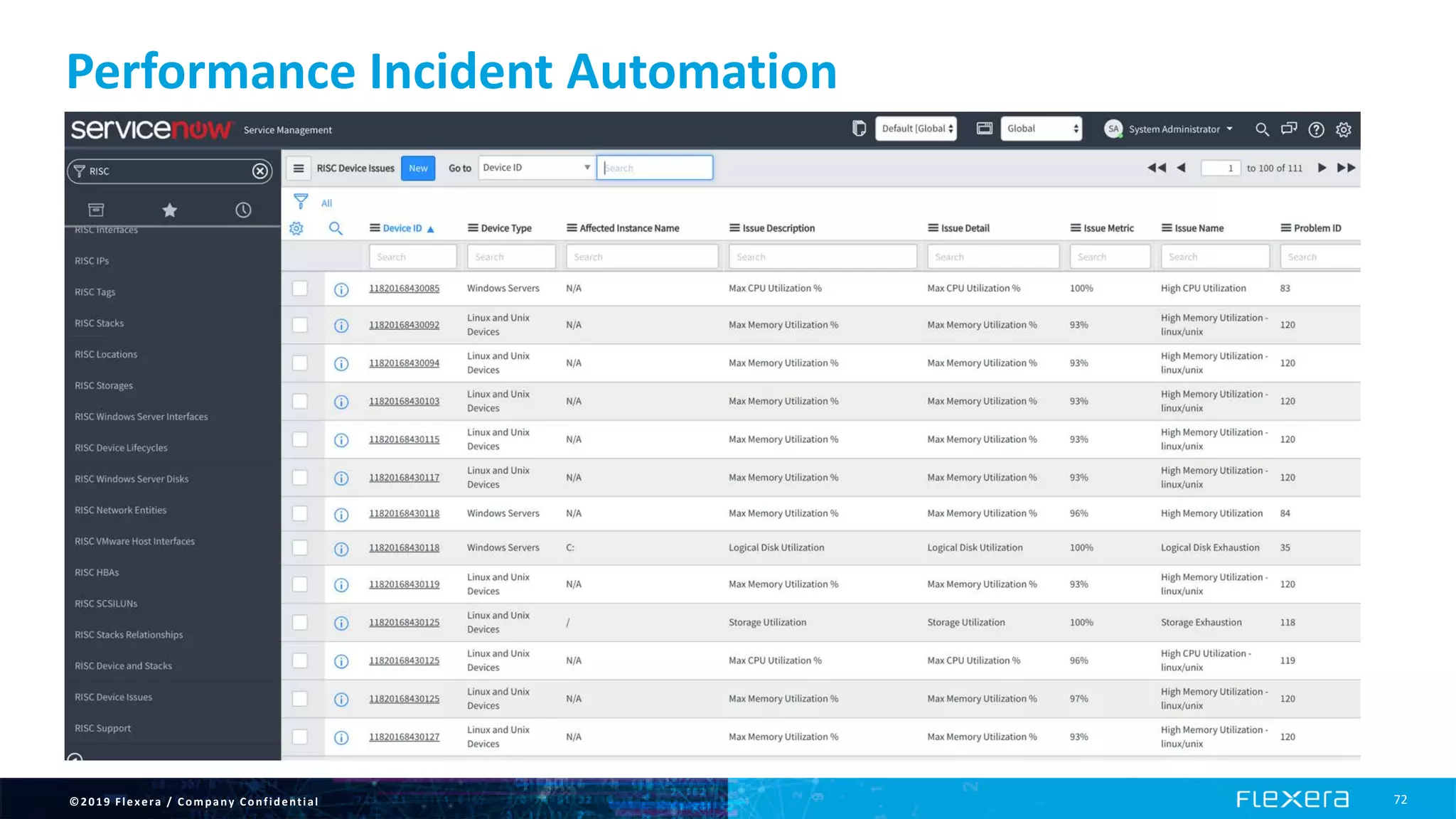Open RISC Tags module
Screen dimensions: 1456x819
[95, 292]
